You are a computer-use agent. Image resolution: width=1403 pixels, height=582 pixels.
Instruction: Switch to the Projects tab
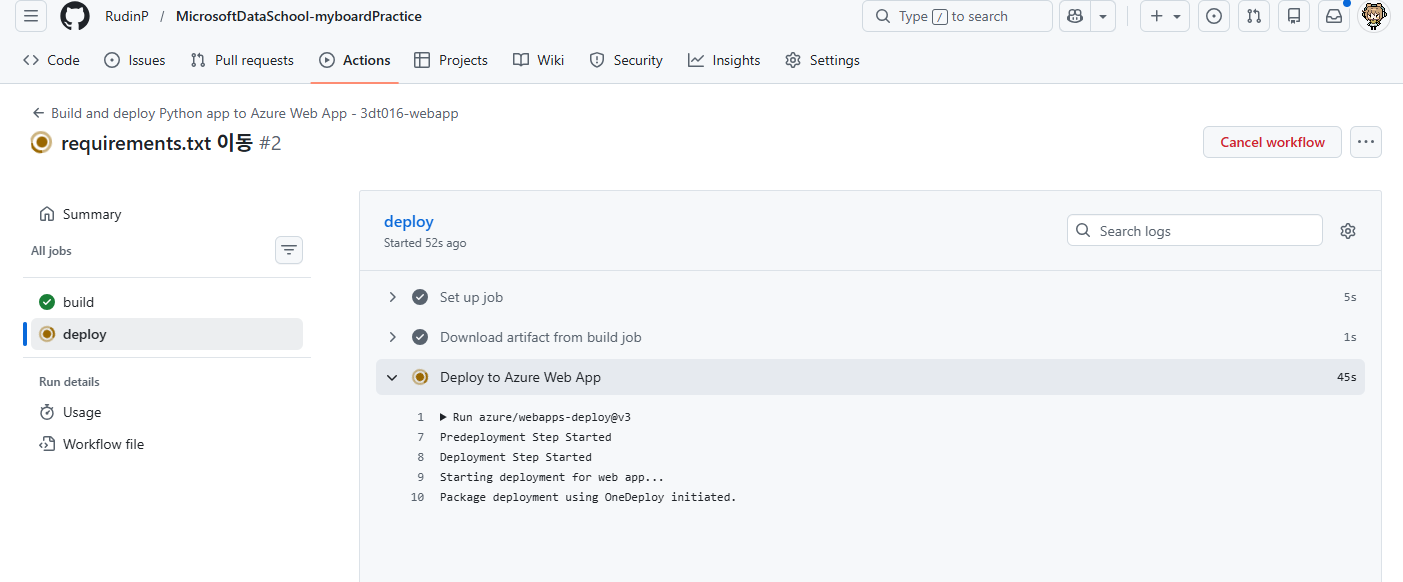(451, 60)
